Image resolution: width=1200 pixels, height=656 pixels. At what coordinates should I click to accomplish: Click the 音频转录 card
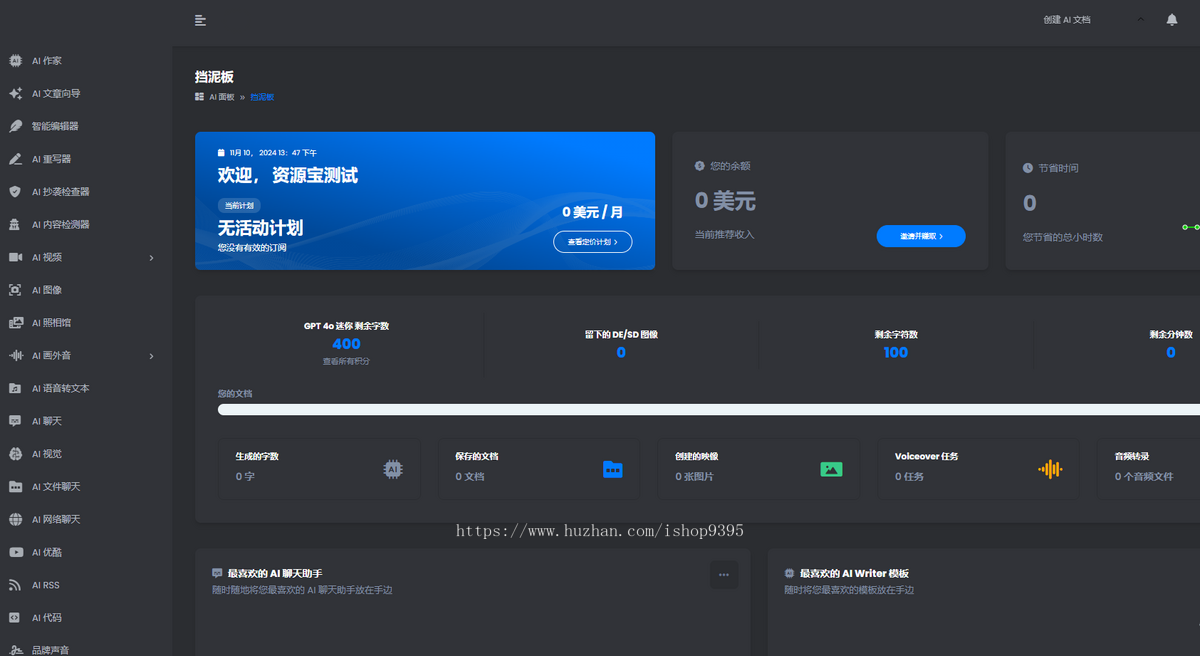1149,469
